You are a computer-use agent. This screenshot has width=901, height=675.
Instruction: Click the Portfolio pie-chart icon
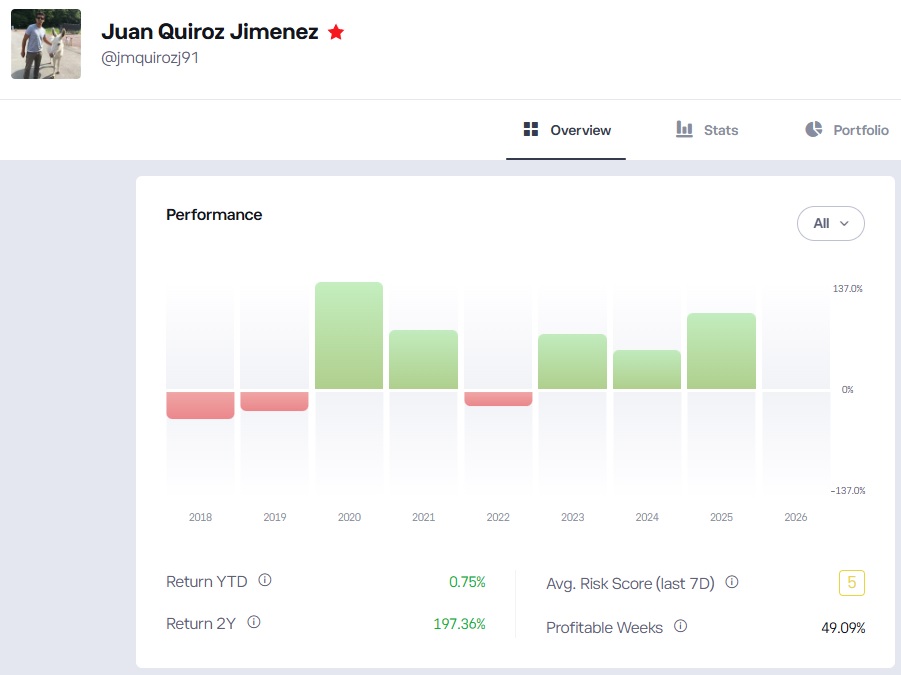click(x=812, y=130)
